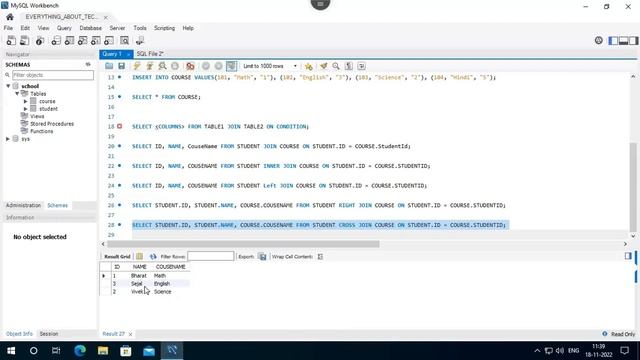Create a new schema icon
The height and width of the screenshot is (360, 640).
56,40
